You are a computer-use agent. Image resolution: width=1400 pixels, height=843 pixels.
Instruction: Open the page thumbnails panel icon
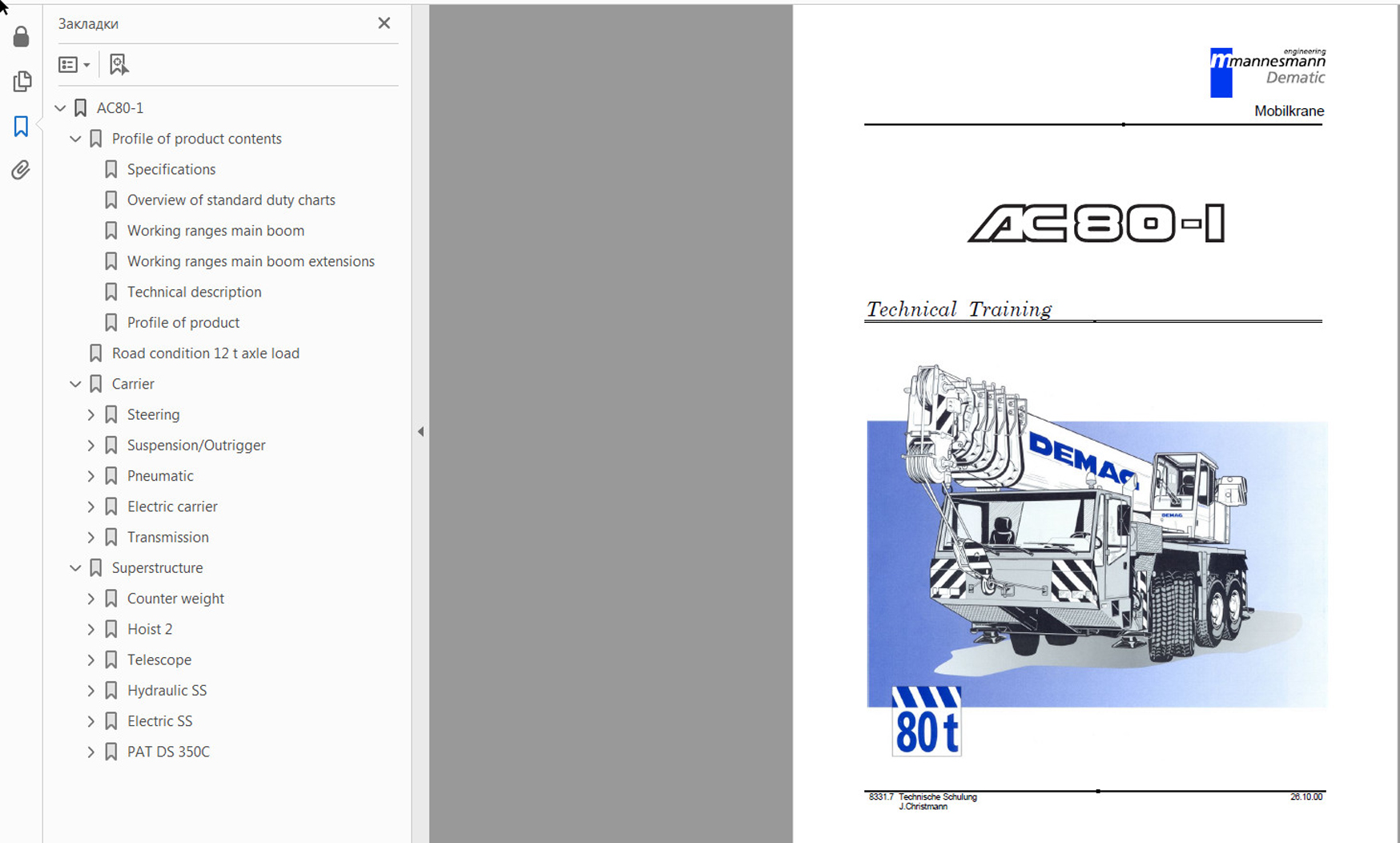pos(22,81)
